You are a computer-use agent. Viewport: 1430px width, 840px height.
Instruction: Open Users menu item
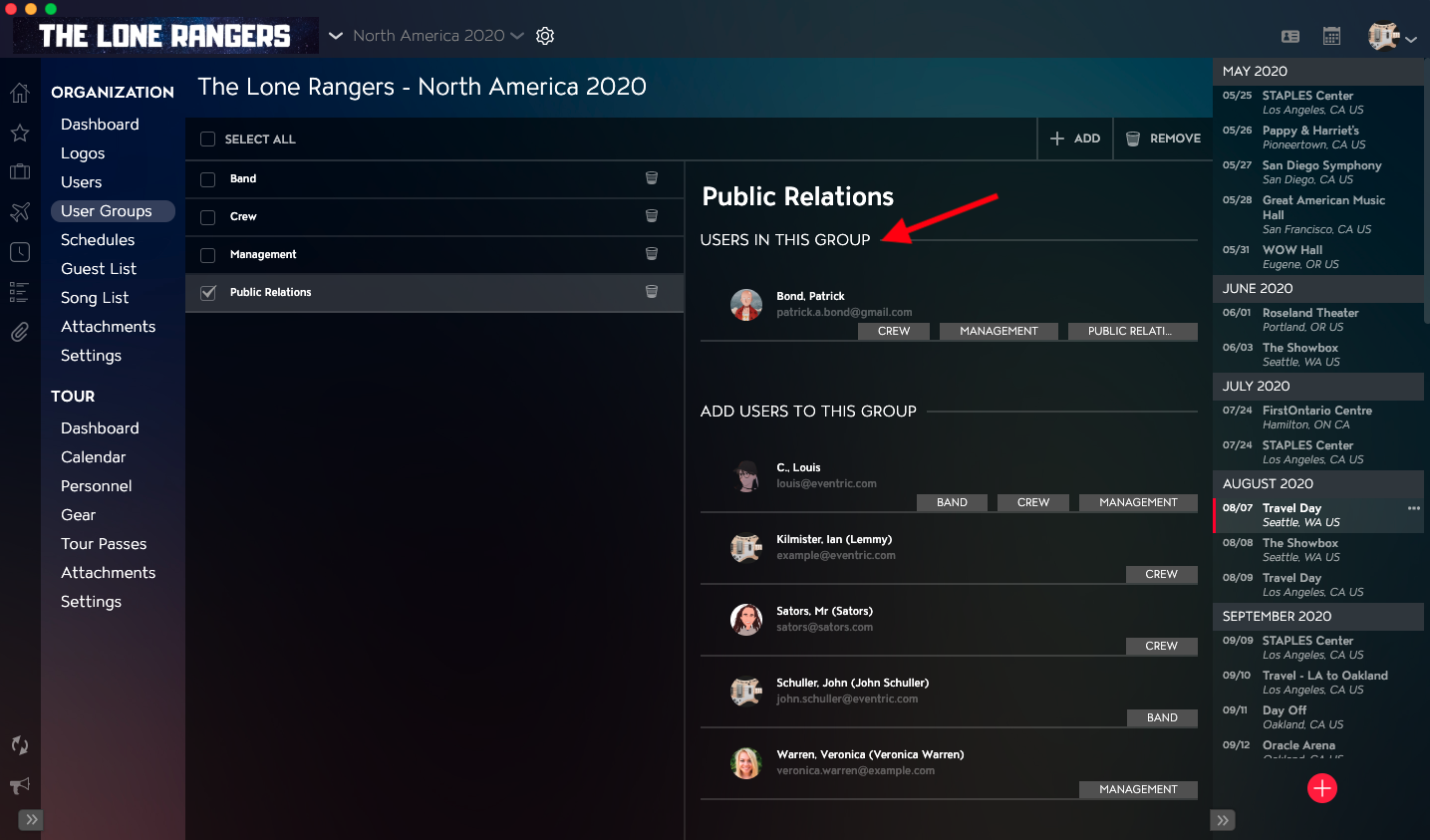(82, 182)
